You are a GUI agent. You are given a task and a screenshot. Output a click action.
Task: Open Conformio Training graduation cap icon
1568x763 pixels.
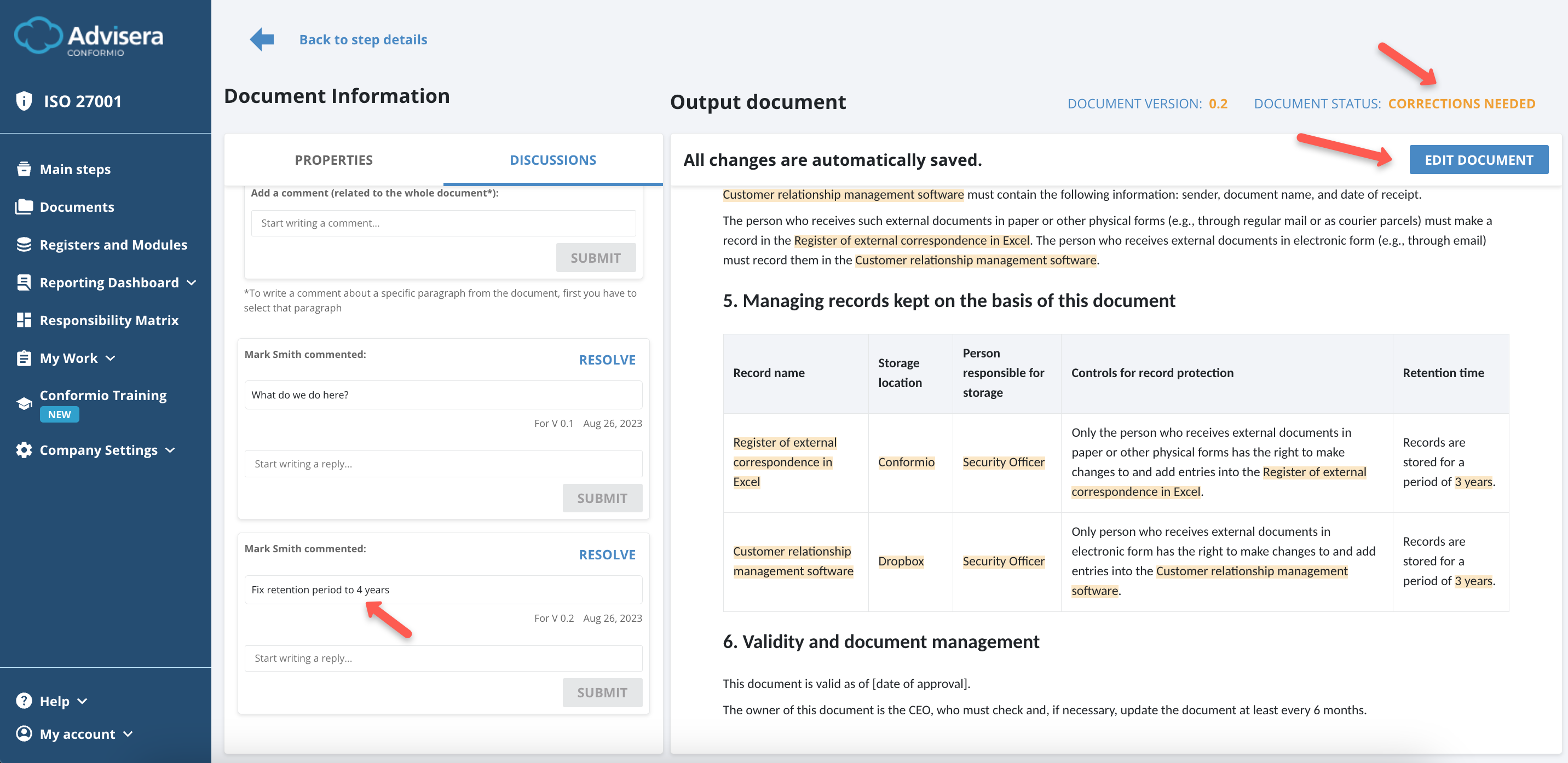(24, 403)
